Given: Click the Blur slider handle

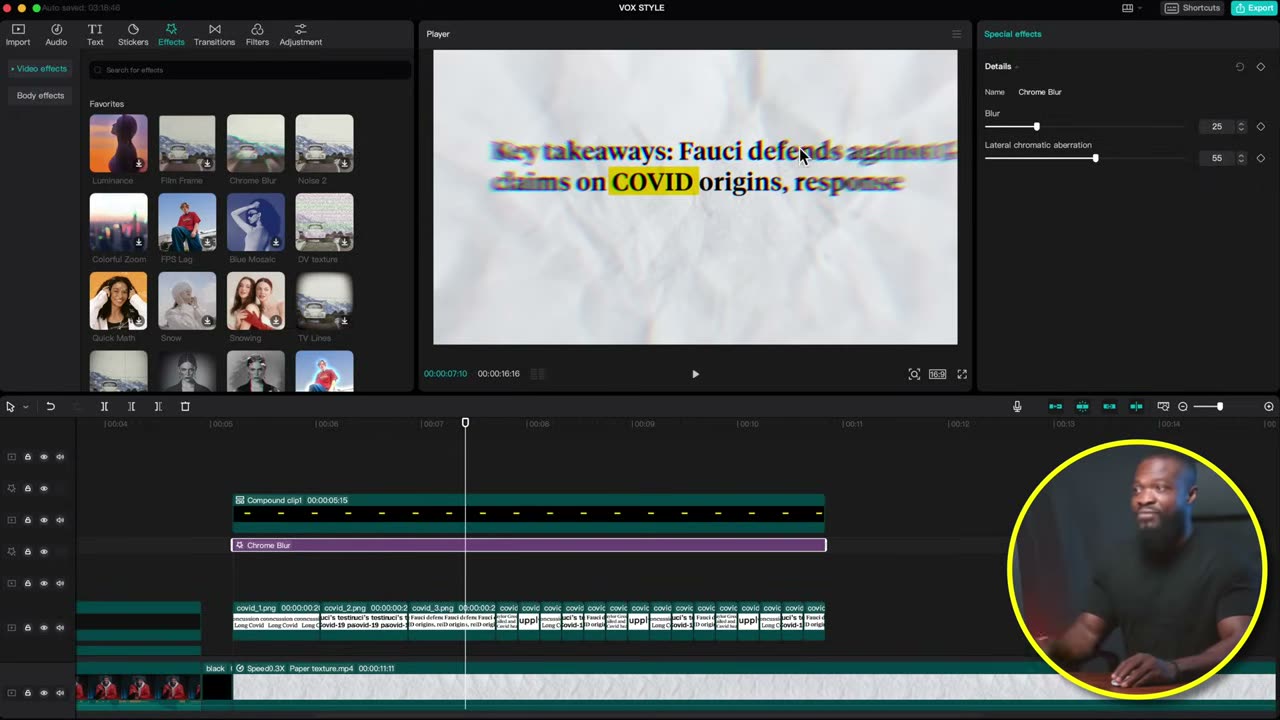Looking at the screenshot, I should tap(1036, 127).
